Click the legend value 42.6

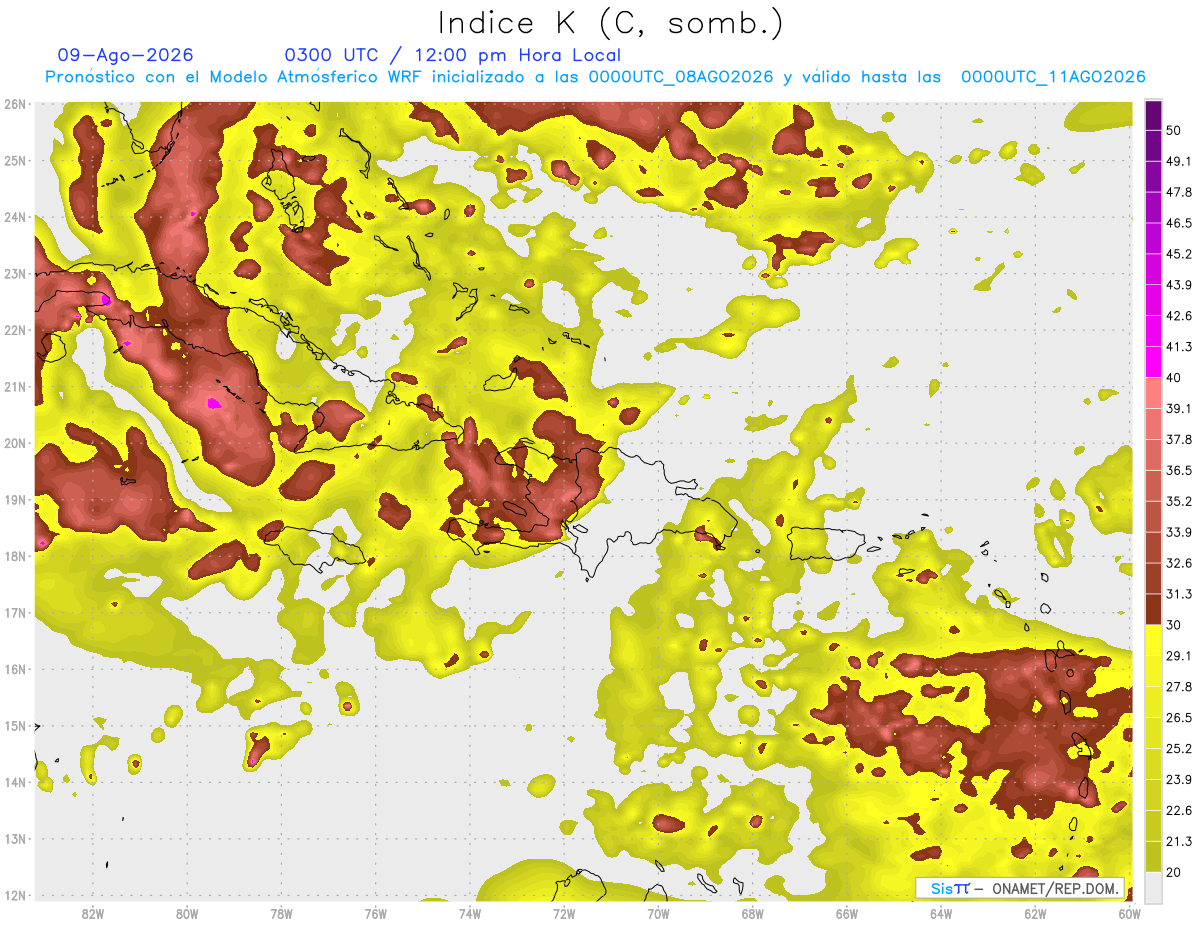click(1179, 316)
